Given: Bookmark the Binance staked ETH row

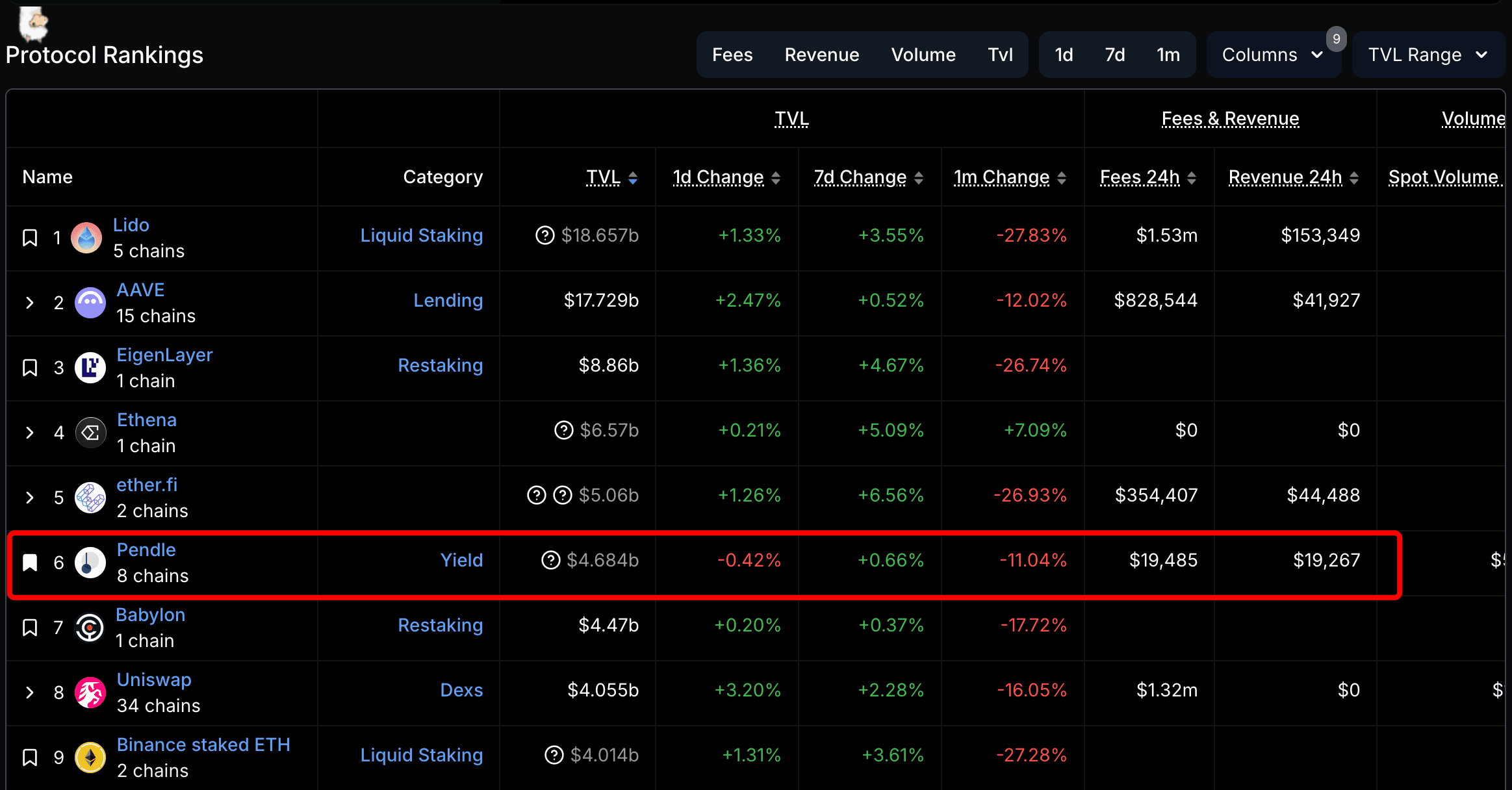Looking at the screenshot, I should click(30, 758).
